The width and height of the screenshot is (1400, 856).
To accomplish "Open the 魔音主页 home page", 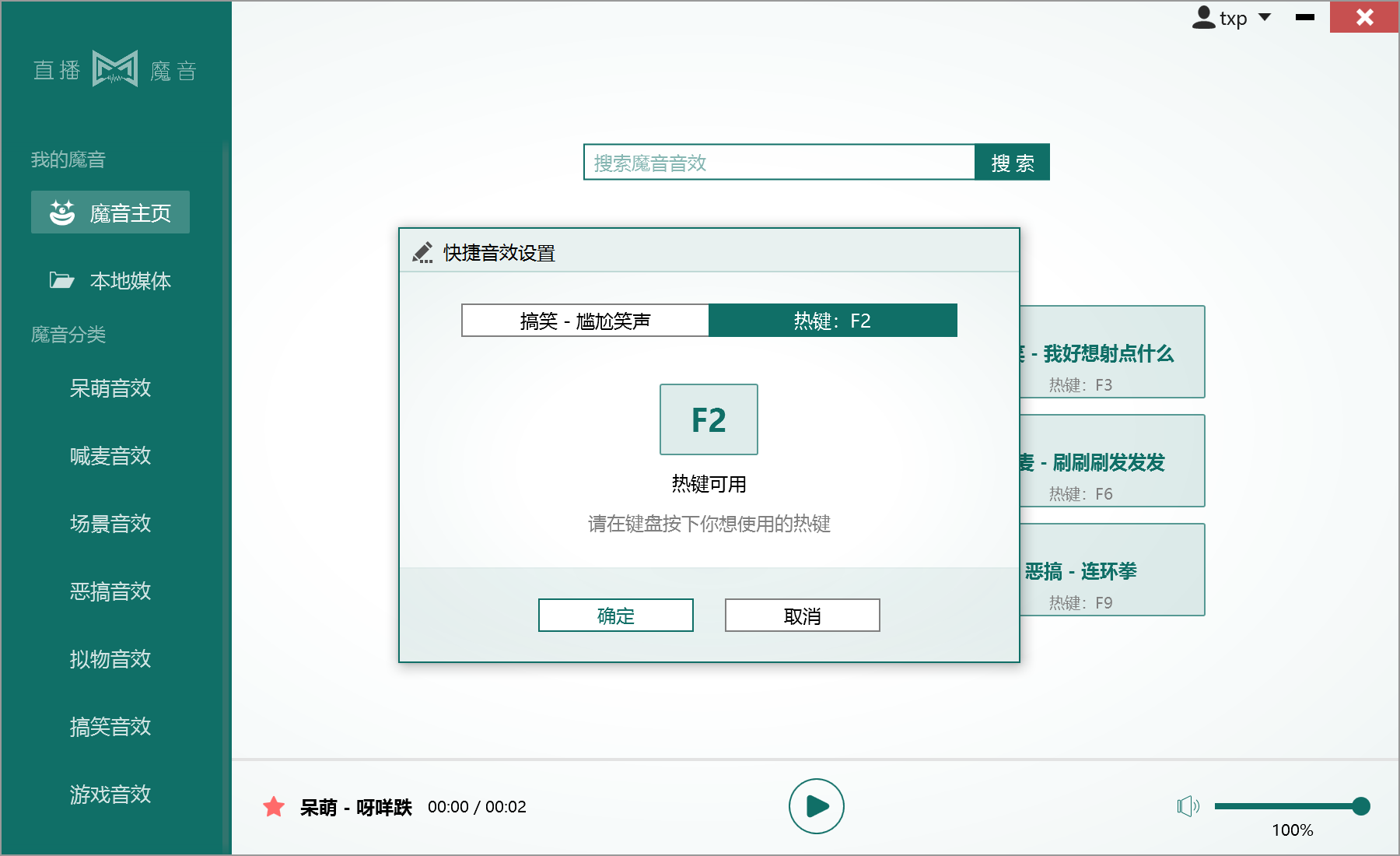I will 110,212.
